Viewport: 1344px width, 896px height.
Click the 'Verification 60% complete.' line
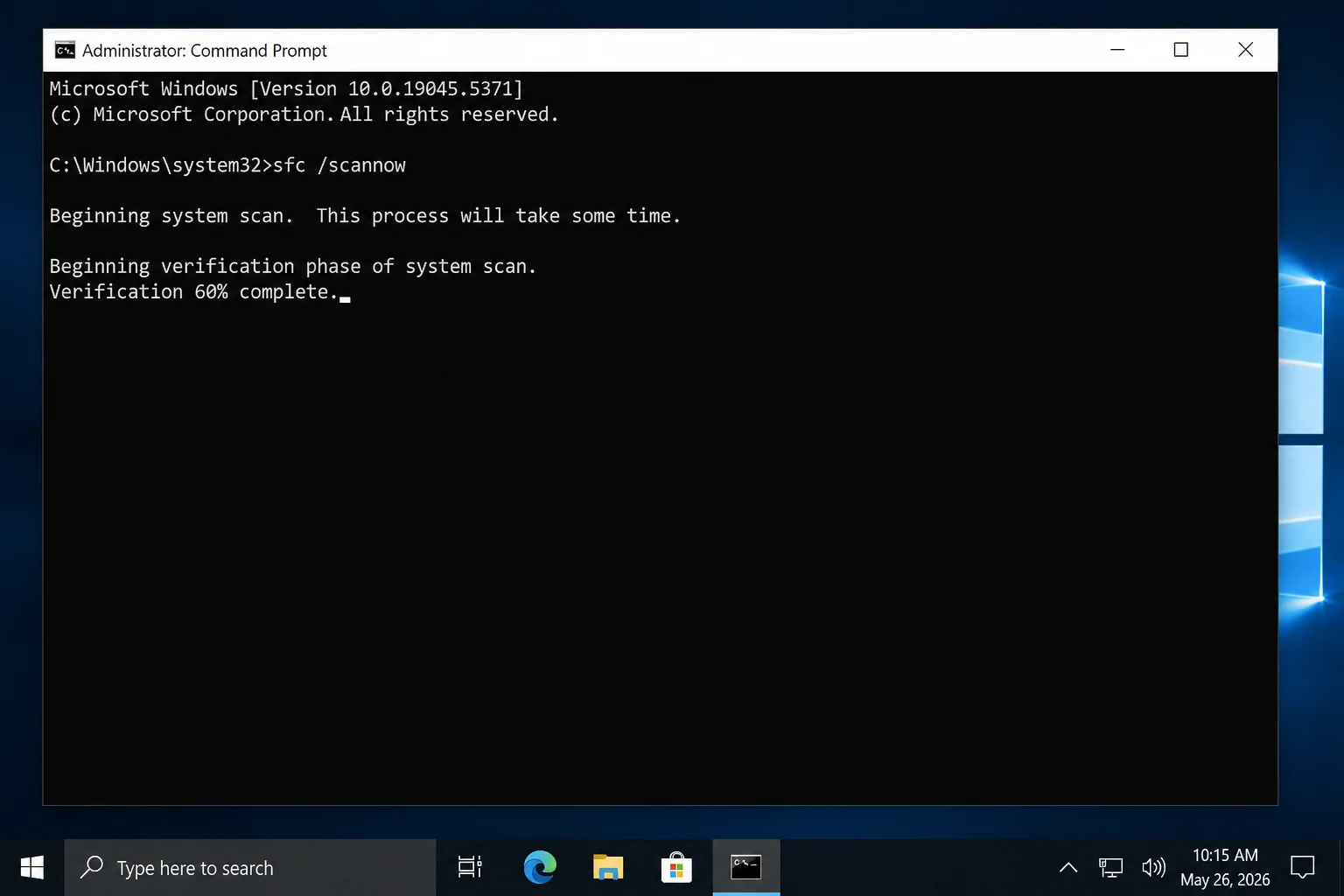point(193,291)
